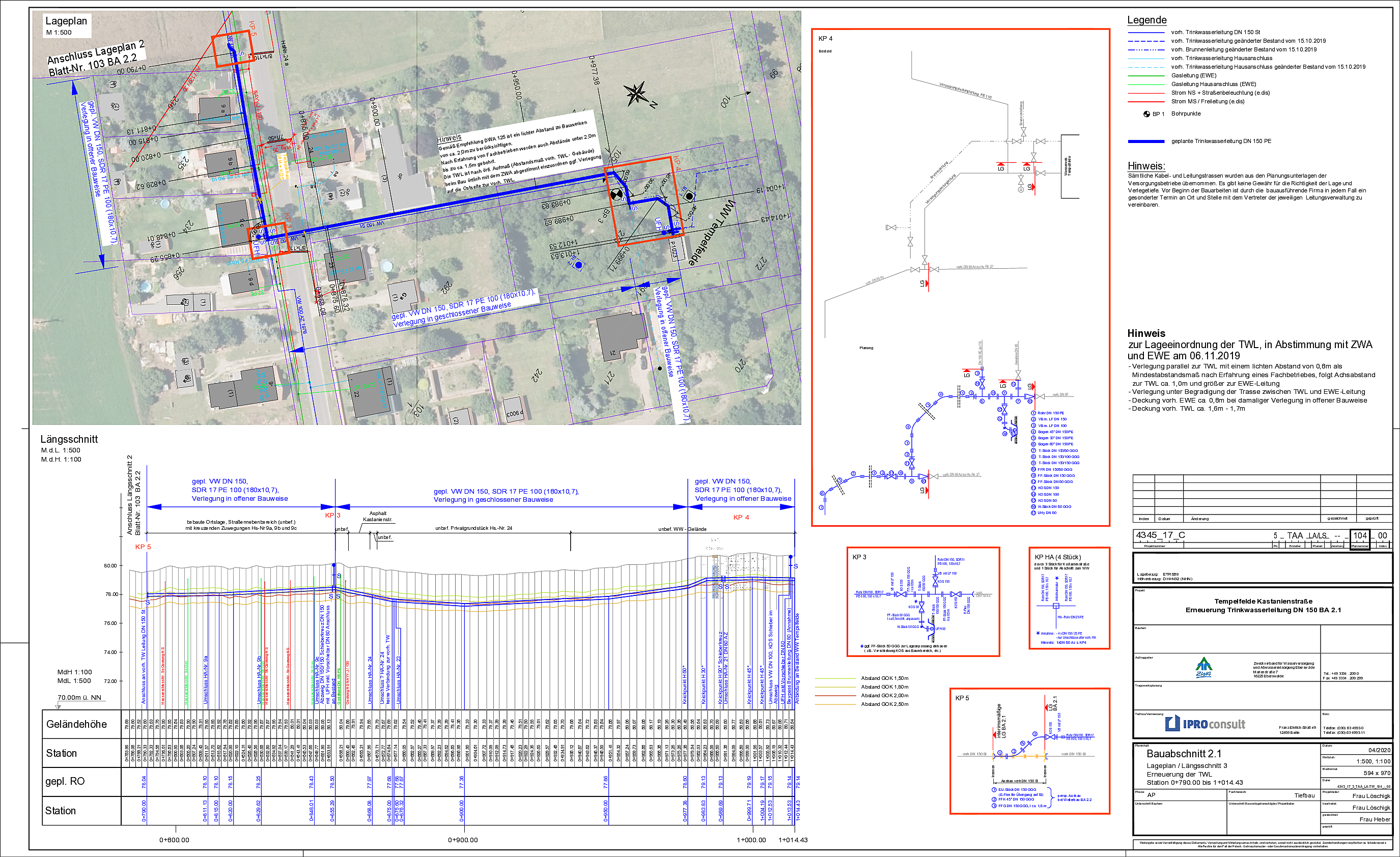Click the plan number 104 field
This screenshot has height=857, width=1400.
point(1360,535)
